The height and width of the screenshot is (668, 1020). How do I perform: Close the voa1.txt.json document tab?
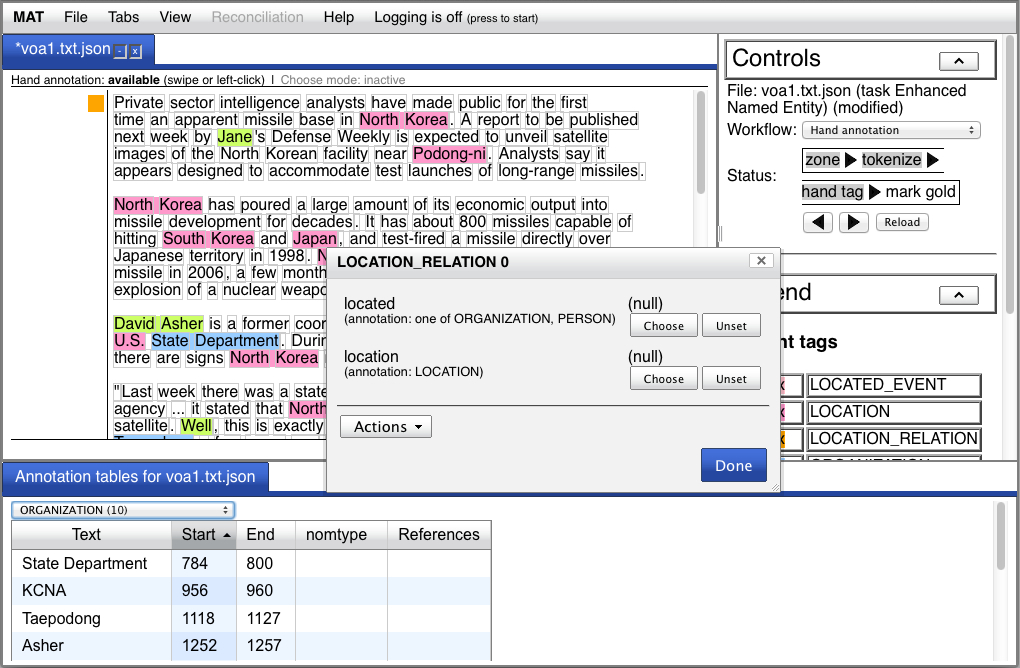point(136,51)
